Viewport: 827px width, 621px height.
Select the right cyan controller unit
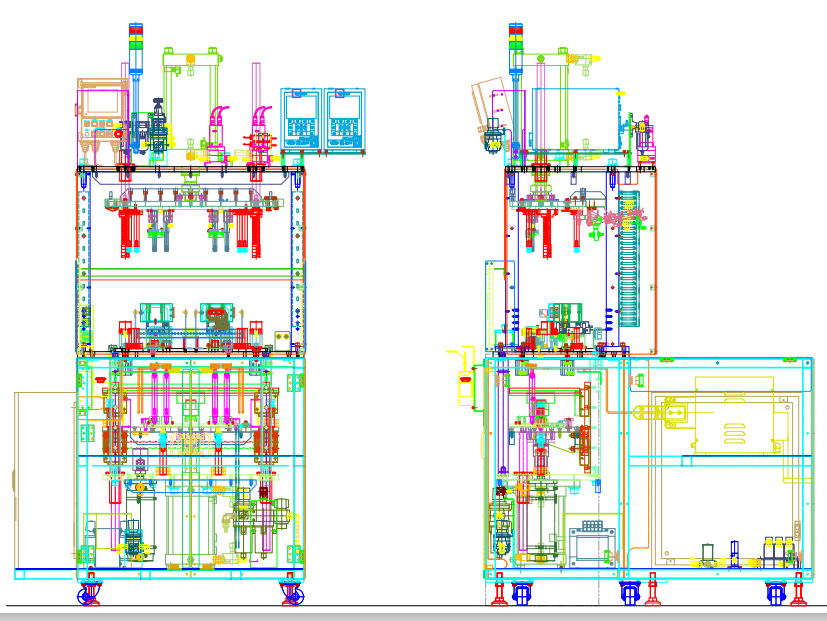click(x=343, y=119)
